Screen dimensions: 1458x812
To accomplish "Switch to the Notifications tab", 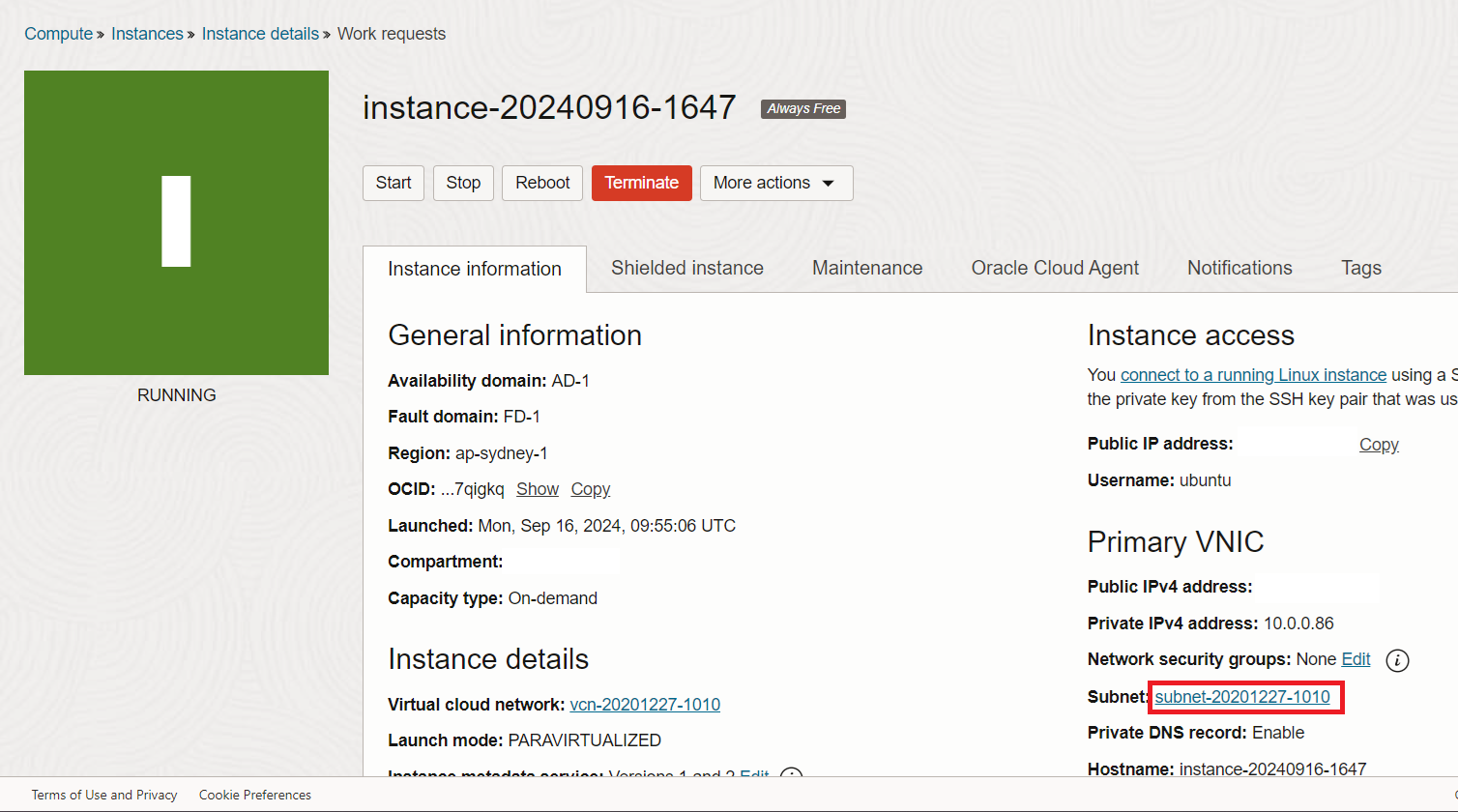I will 1239,268.
